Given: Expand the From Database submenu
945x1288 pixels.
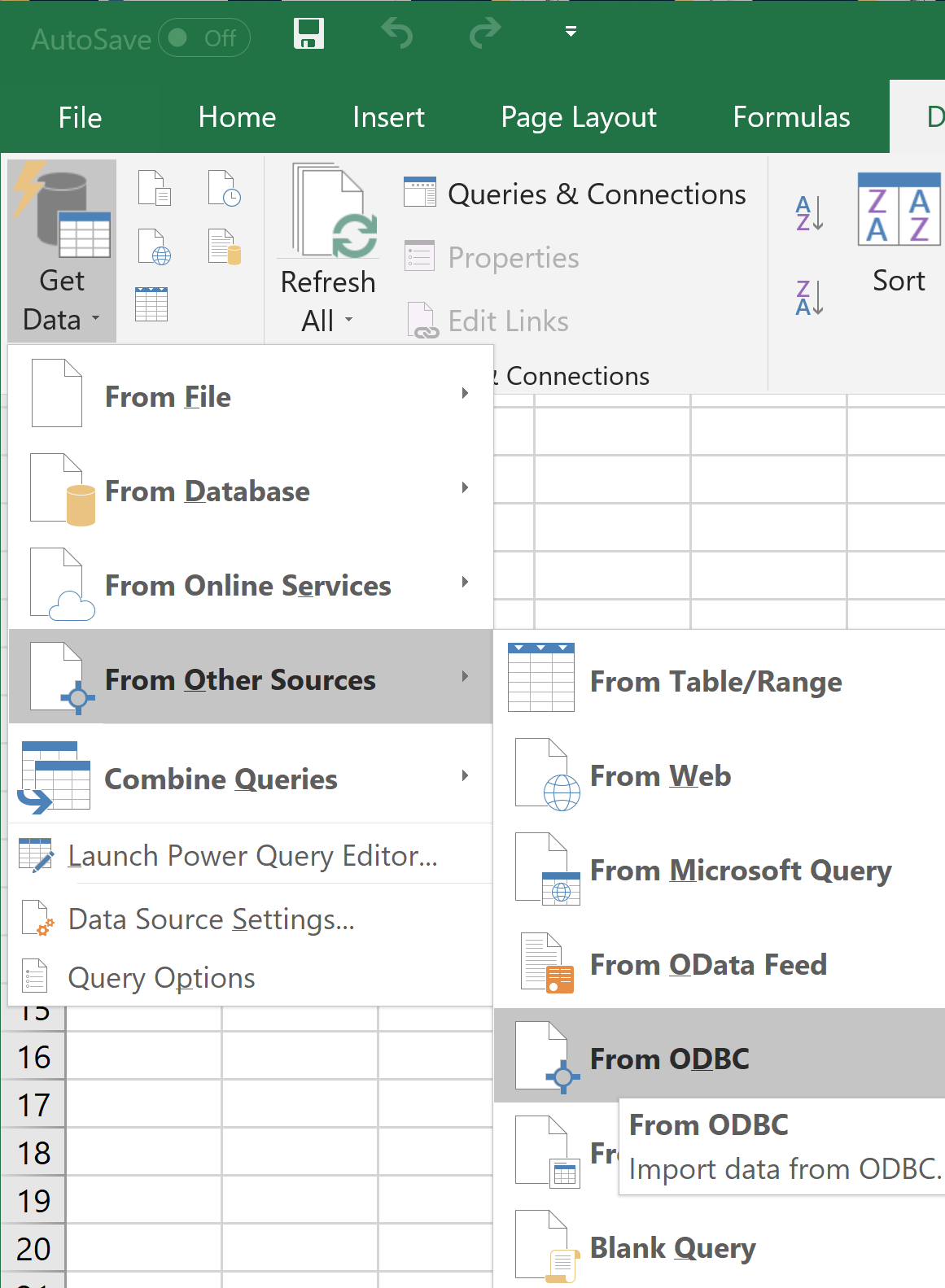Looking at the screenshot, I should [x=251, y=489].
